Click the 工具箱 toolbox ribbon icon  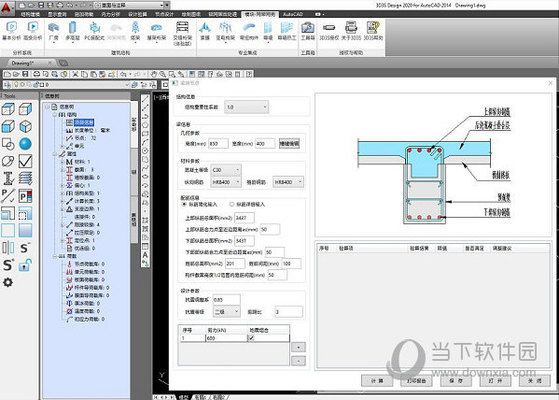pyautogui.click(x=308, y=30)
